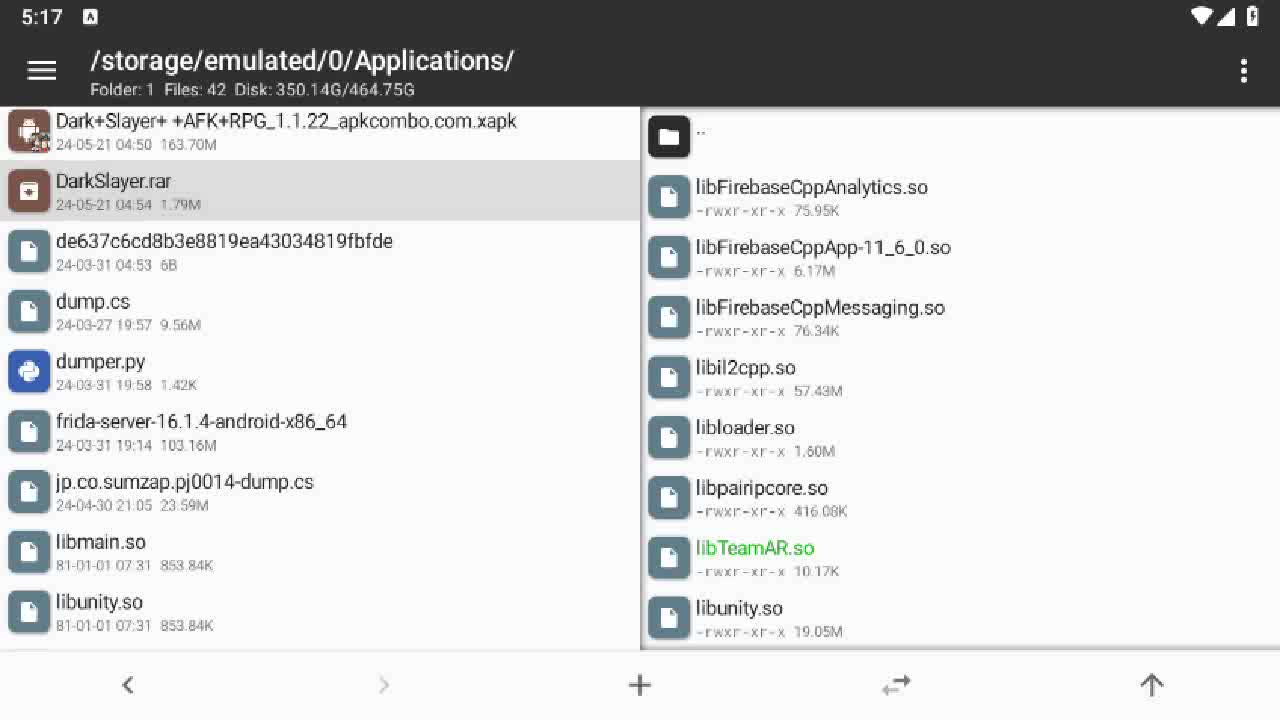Select the libpairipcore.so filename
Viewport: 1280px width, 720px height.
tap(762, 488)
